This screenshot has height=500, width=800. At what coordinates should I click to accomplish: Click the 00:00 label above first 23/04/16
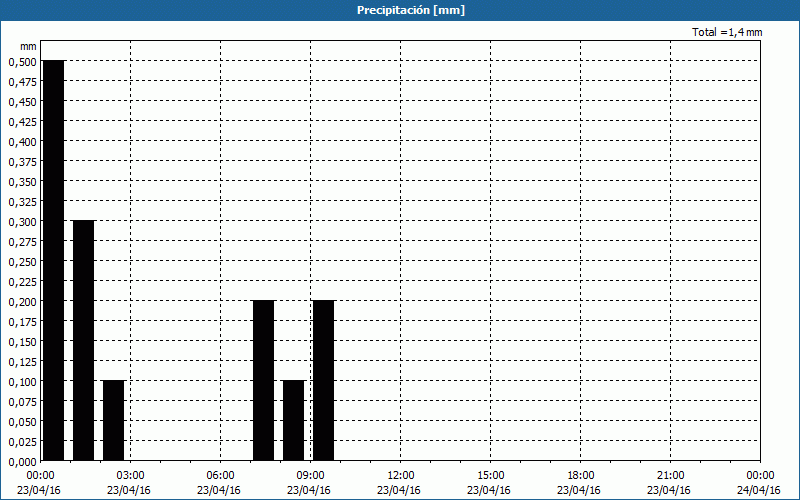click(40, 476)
